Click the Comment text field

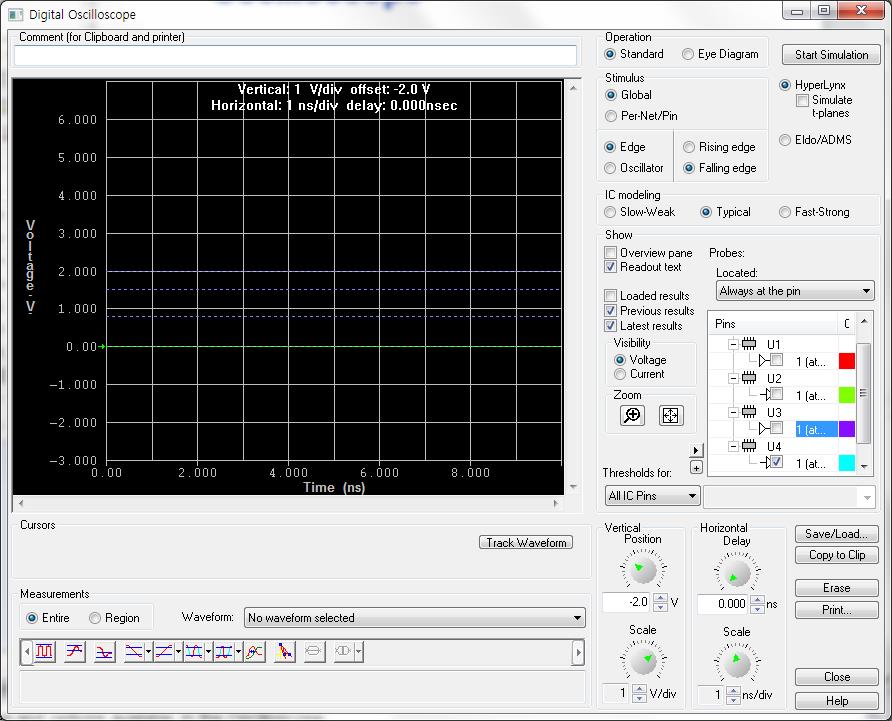pos(295,56)
